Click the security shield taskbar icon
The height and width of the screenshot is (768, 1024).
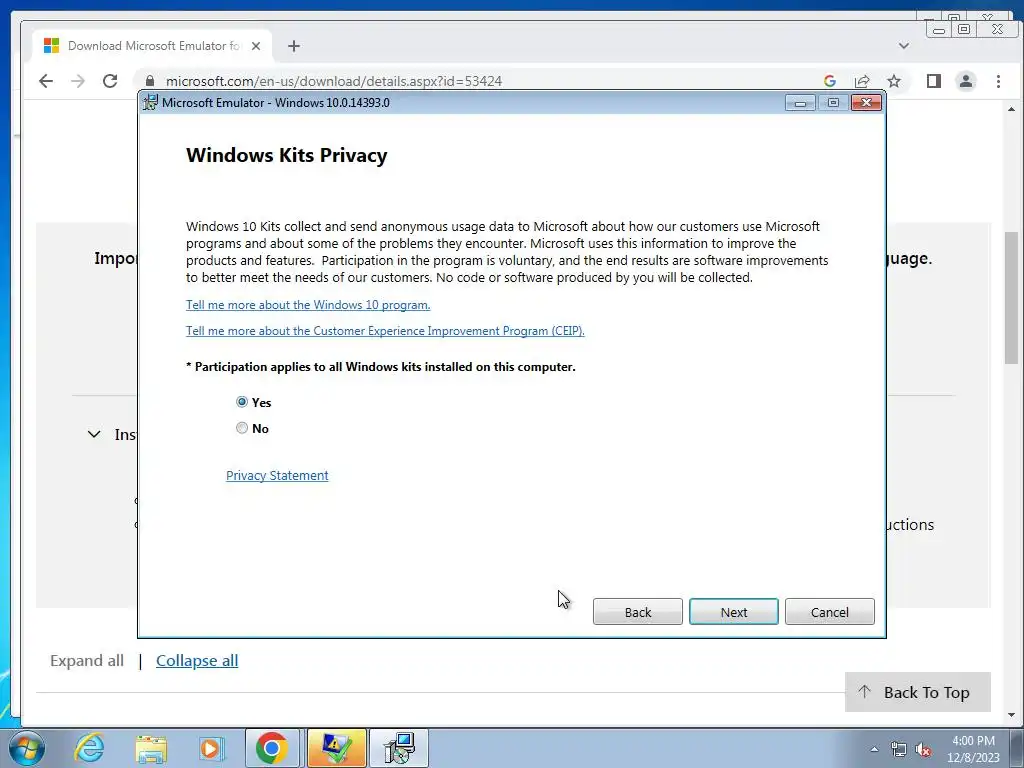[336, 748]
